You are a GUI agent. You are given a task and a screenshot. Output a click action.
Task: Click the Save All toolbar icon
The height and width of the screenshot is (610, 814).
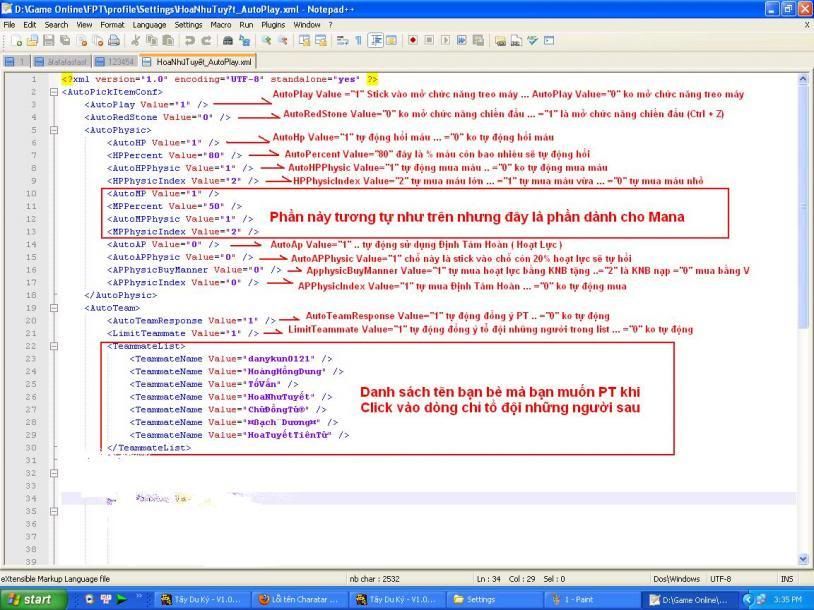click(65, 40)
